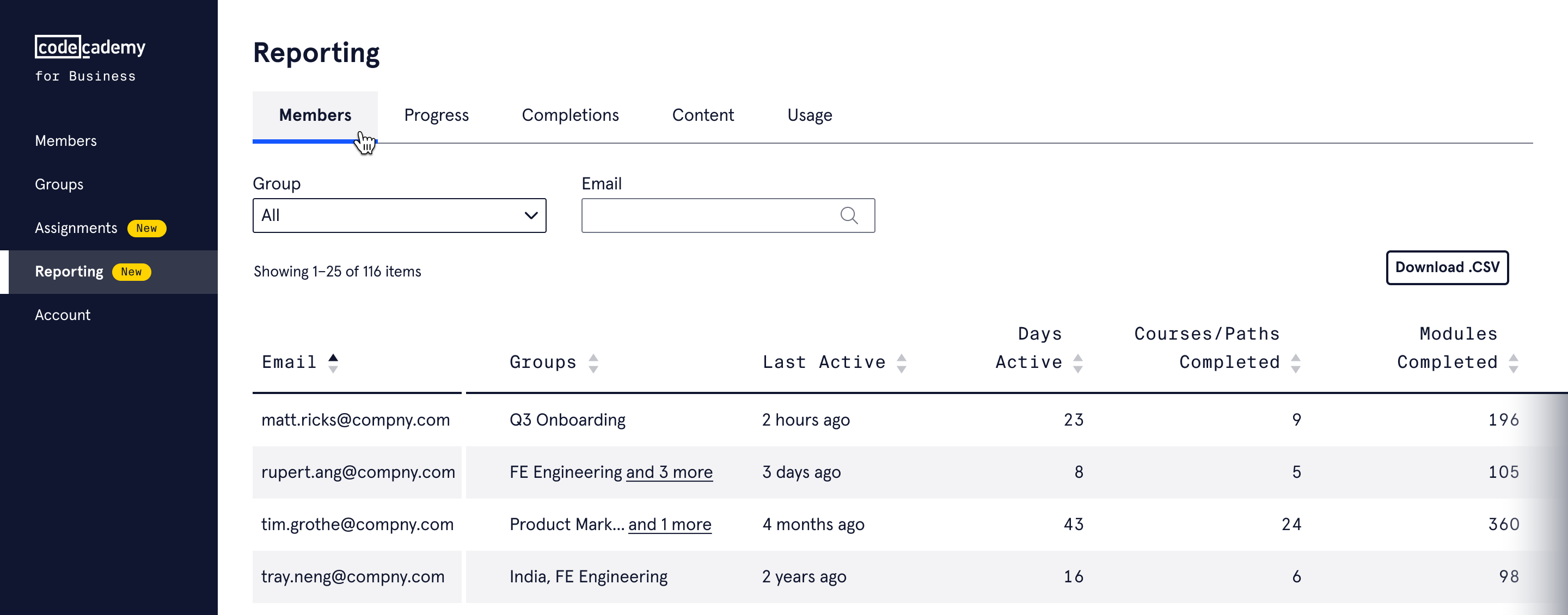Sort by Days Active column arrows

(1077, 363)
